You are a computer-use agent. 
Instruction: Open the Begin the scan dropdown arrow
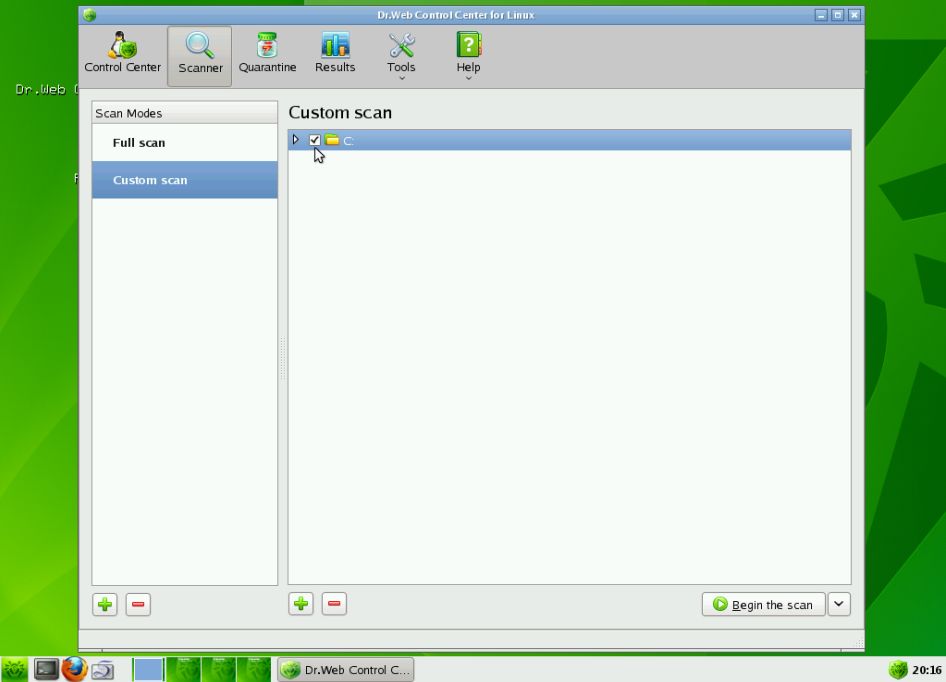tap(839, 604)
